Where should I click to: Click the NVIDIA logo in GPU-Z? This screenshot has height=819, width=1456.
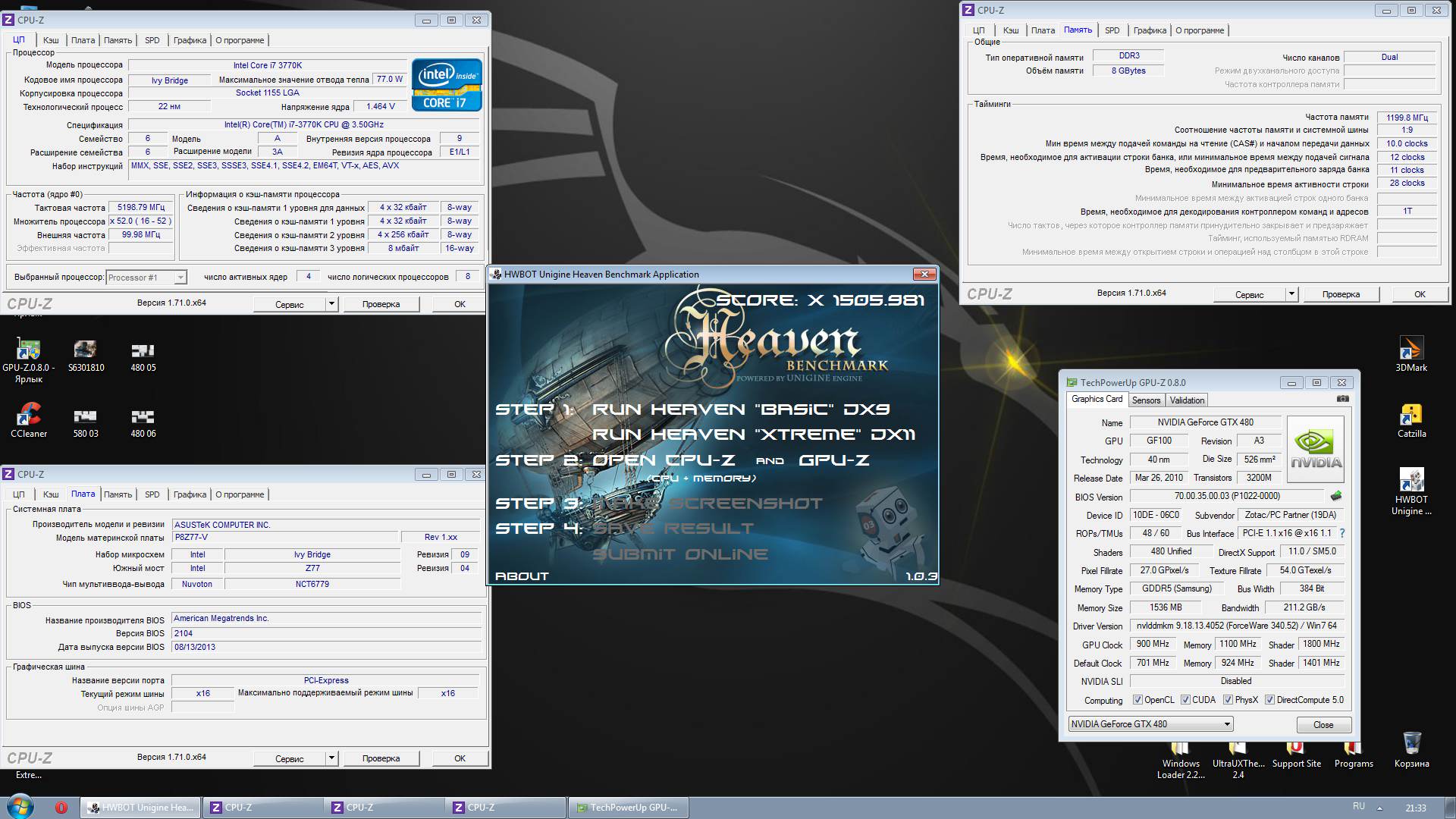1316,449
